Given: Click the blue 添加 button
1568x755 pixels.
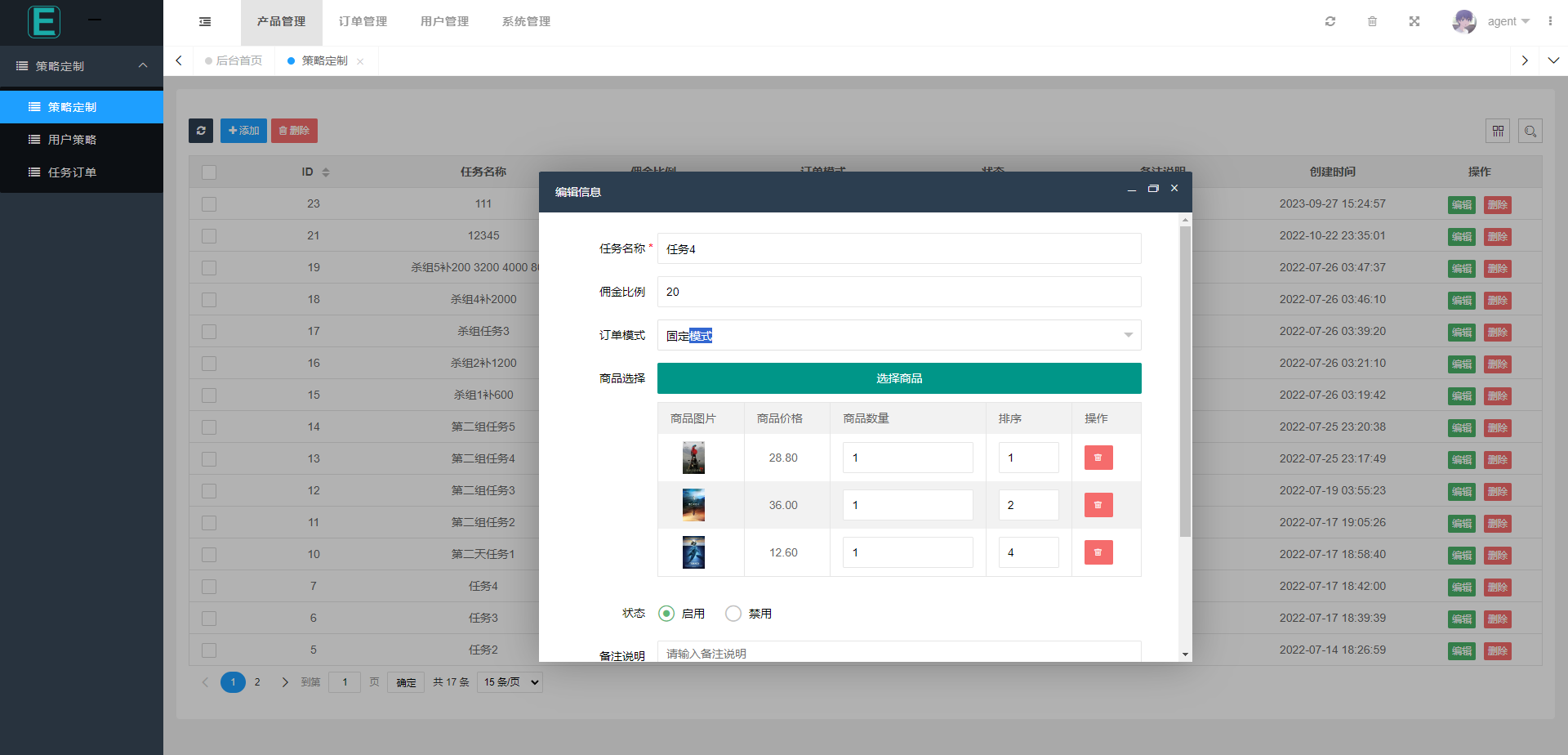Looking at the screenshot, I should [x=243, y=131].
